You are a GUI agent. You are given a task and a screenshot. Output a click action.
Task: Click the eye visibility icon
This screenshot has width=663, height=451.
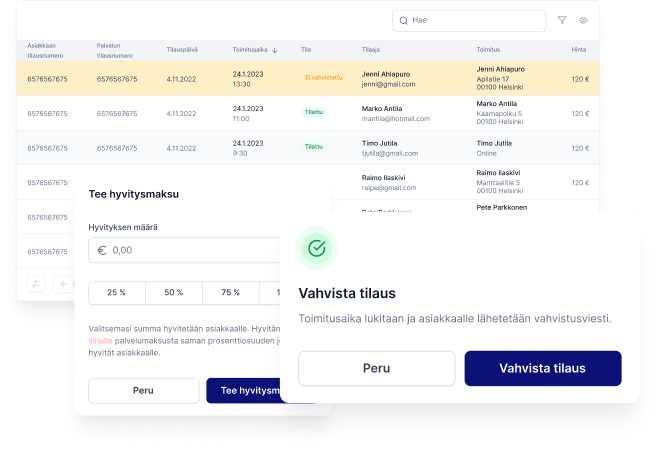coord(583,20)
